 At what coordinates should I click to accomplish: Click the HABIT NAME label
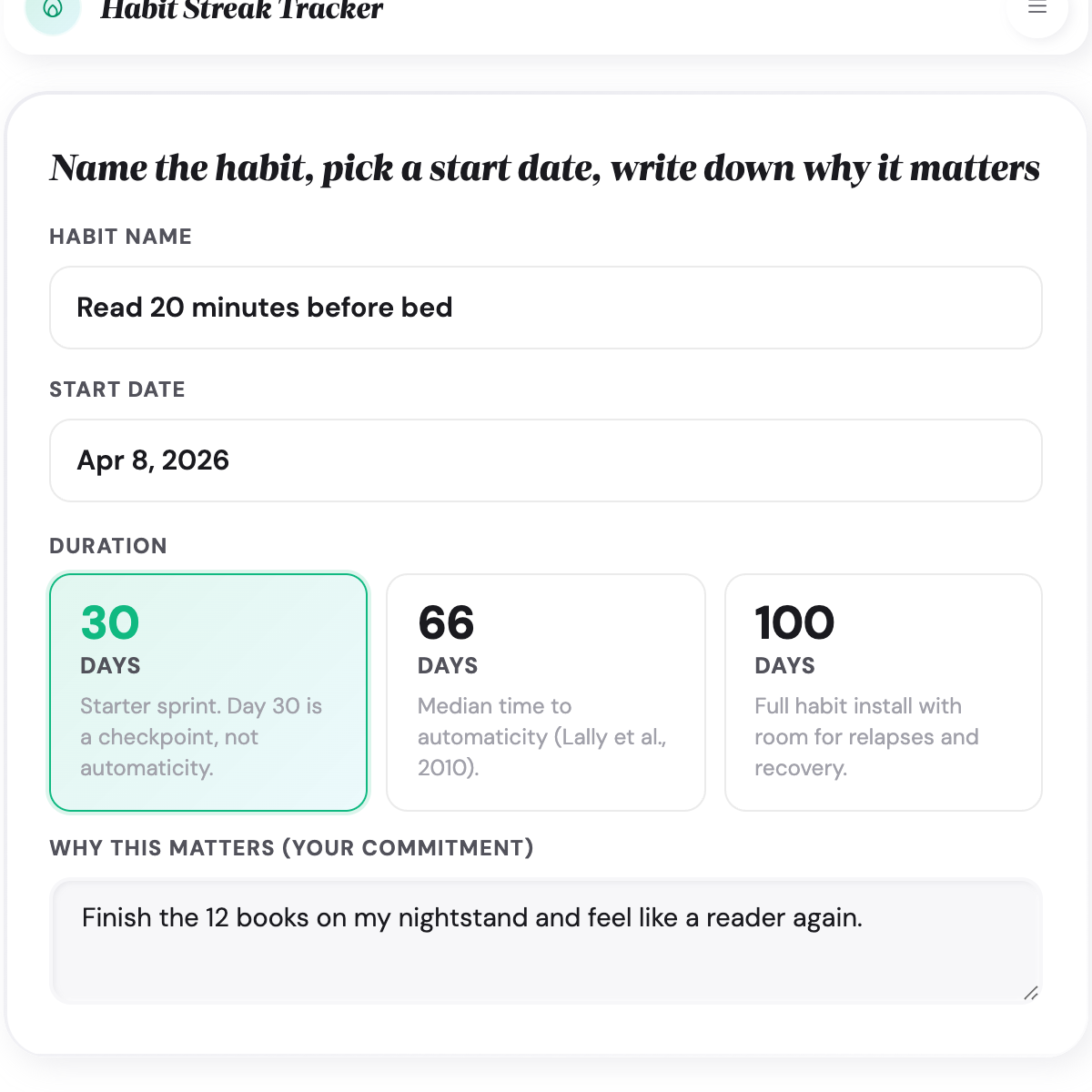(120, 237)
